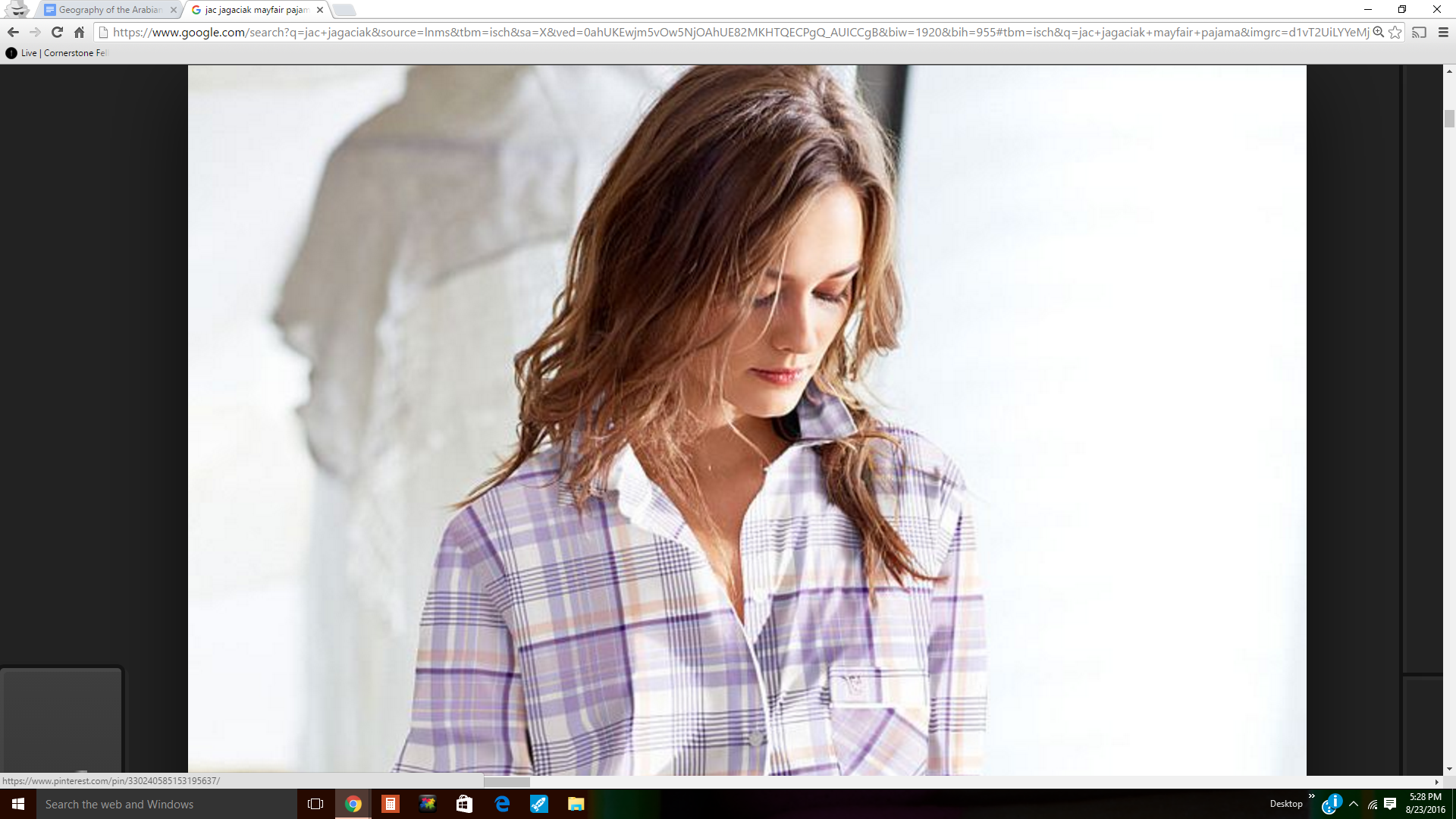
Task: Close the jac jagaciak mayfair tab
Action: (320, 10)
